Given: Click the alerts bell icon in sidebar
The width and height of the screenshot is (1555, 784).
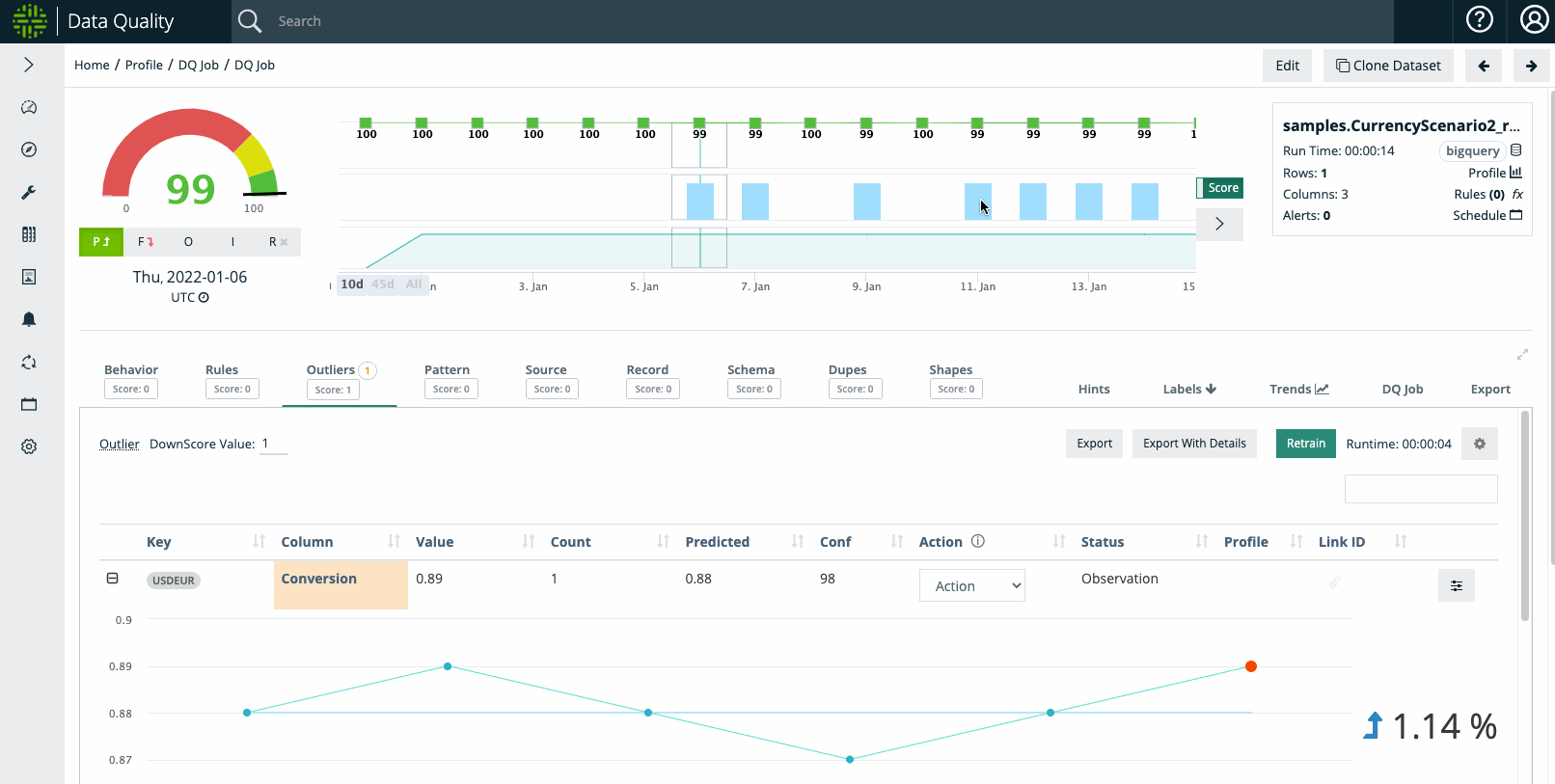Looking at the screenshot, I should (29, 319).
